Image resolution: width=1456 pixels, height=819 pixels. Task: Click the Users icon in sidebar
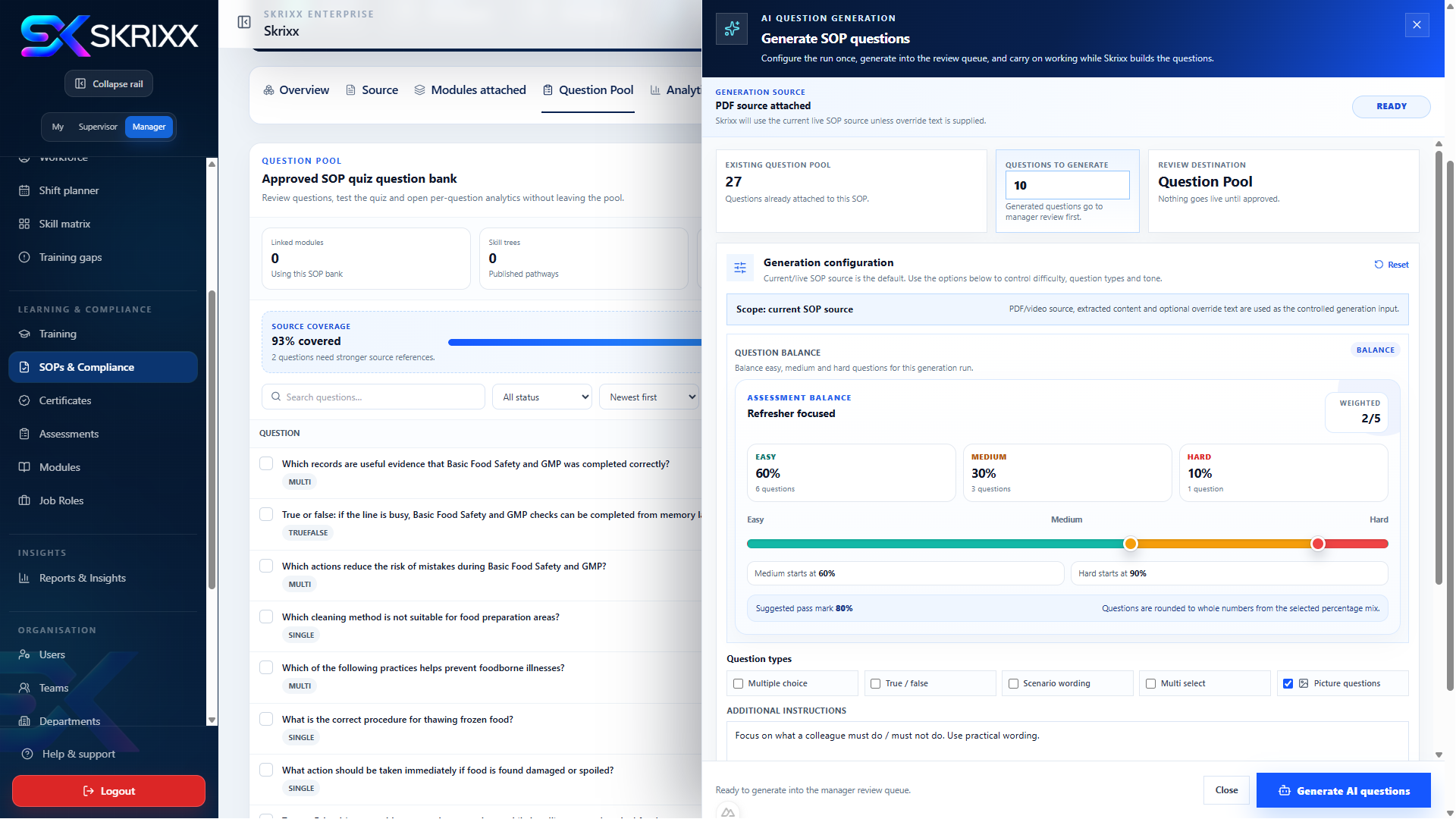[x=24, y=654]
